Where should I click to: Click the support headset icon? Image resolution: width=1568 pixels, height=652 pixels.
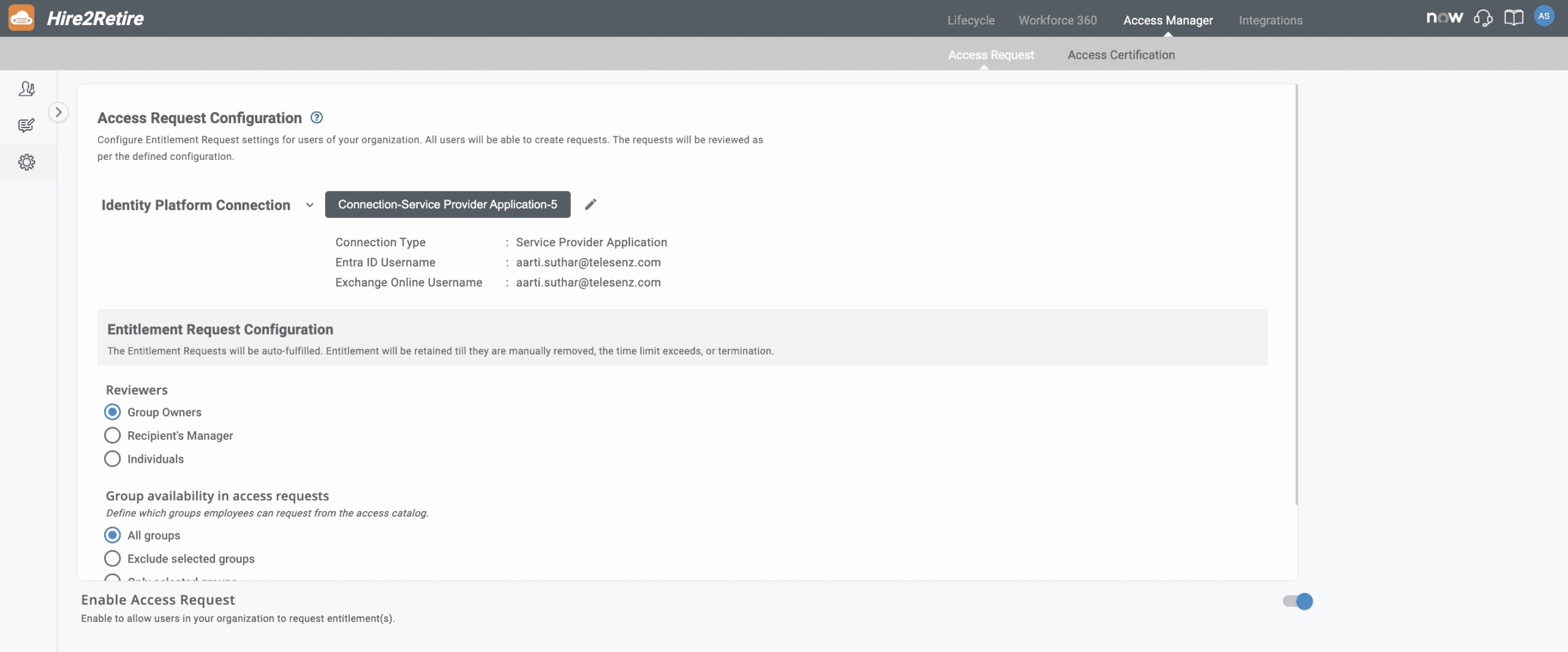click(x=1483, y=17)
